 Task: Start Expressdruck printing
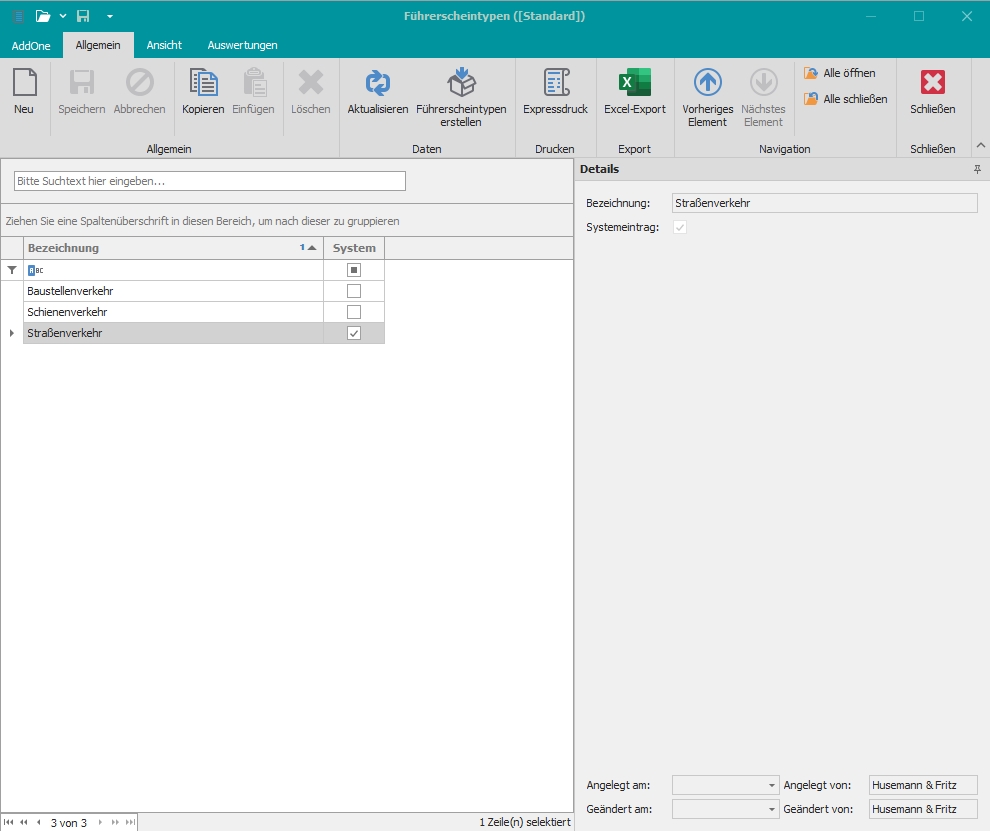click(x=555, y=84)
